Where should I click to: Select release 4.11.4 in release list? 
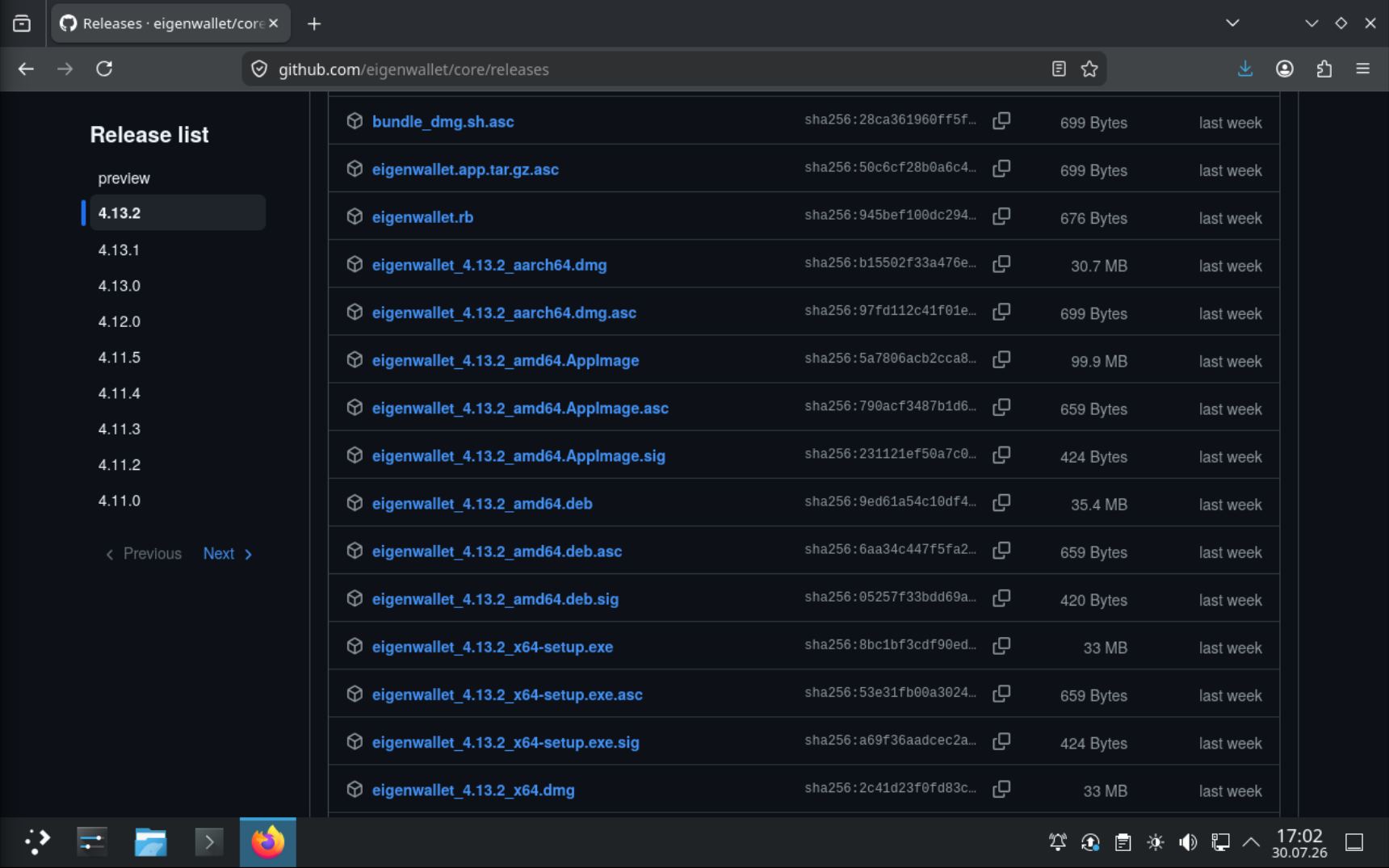click(x=119, y=393)
